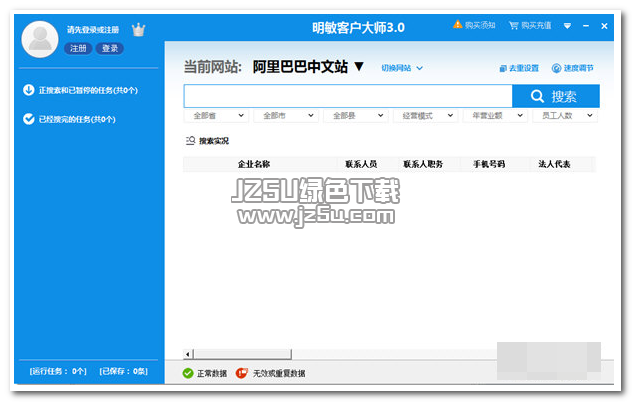Screen dimensions: 632x402
Task: Open 购买须知 purchase notice
Action: 480,25
